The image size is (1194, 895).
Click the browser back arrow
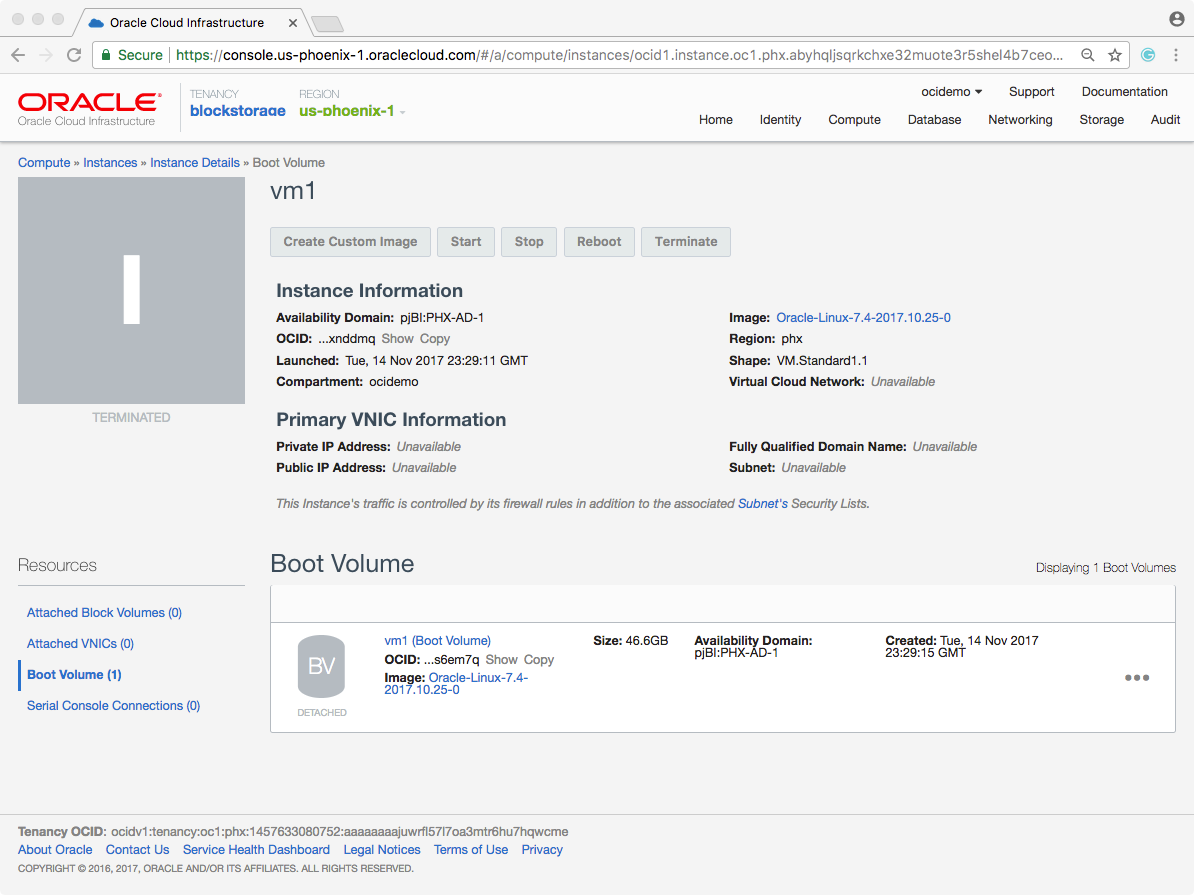click(x=18, y=56)
